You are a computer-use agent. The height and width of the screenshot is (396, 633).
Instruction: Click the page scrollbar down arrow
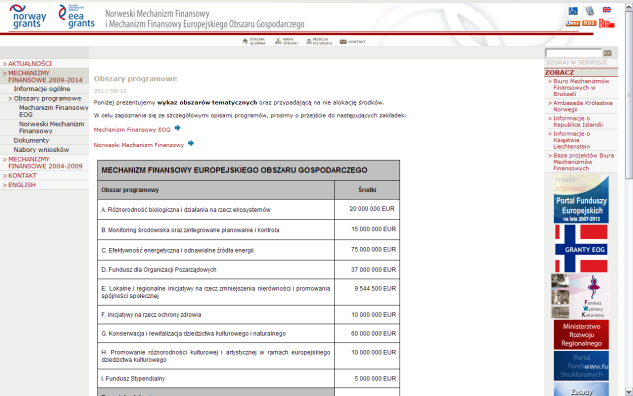click(x=629, y=392)
